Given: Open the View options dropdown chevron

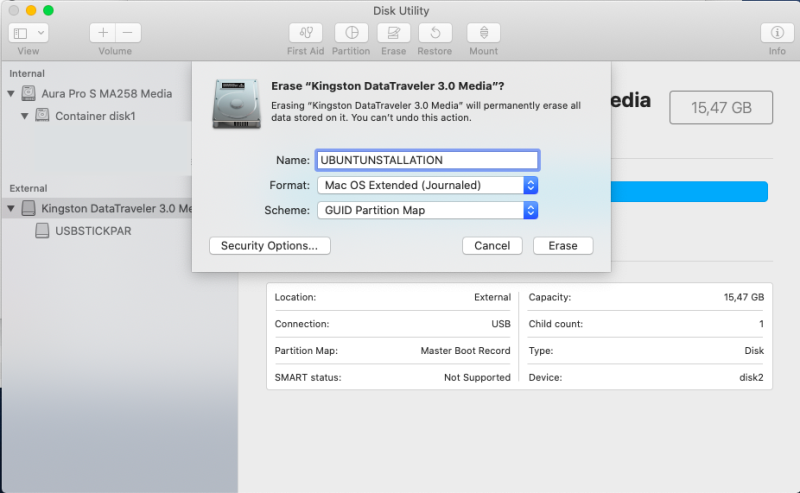Looking at the screenshot, I should coord(41,33).
